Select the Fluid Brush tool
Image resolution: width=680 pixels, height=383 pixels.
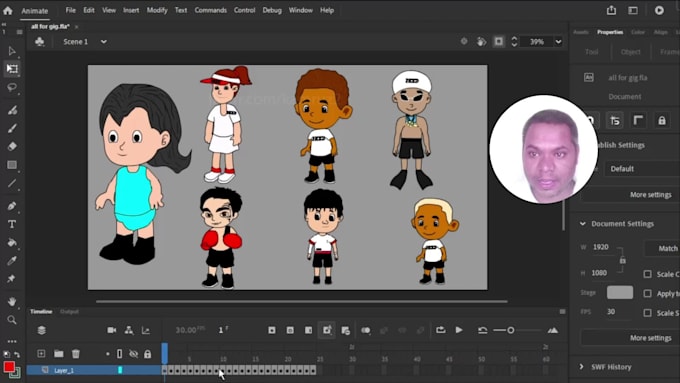tap(12, 110)
